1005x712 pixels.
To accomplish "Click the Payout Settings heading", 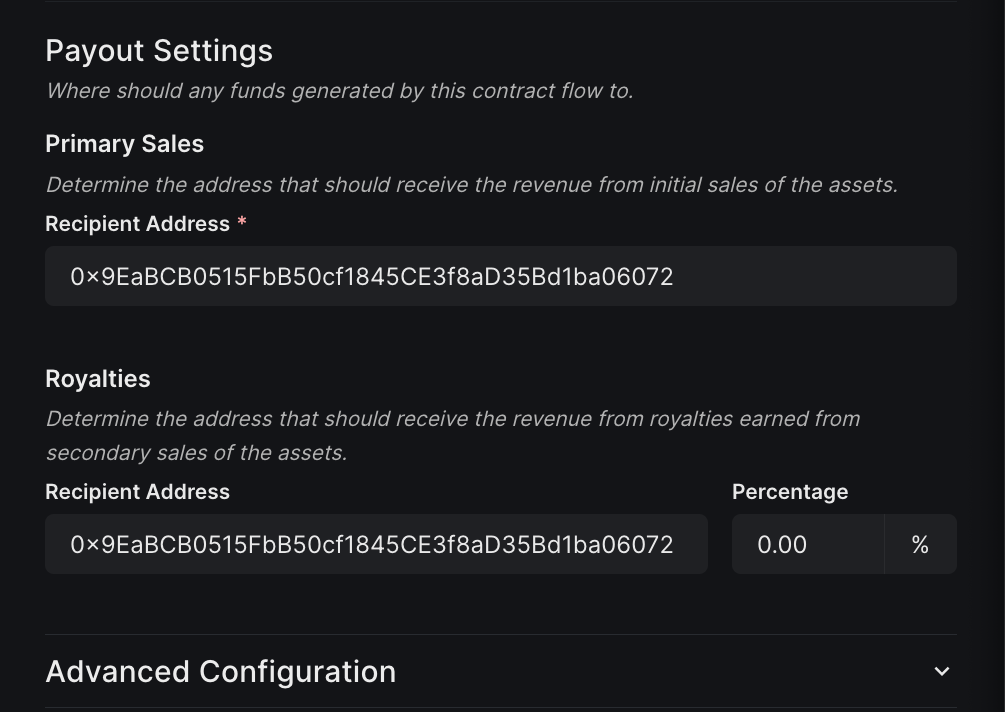I will tap(159, 51).
